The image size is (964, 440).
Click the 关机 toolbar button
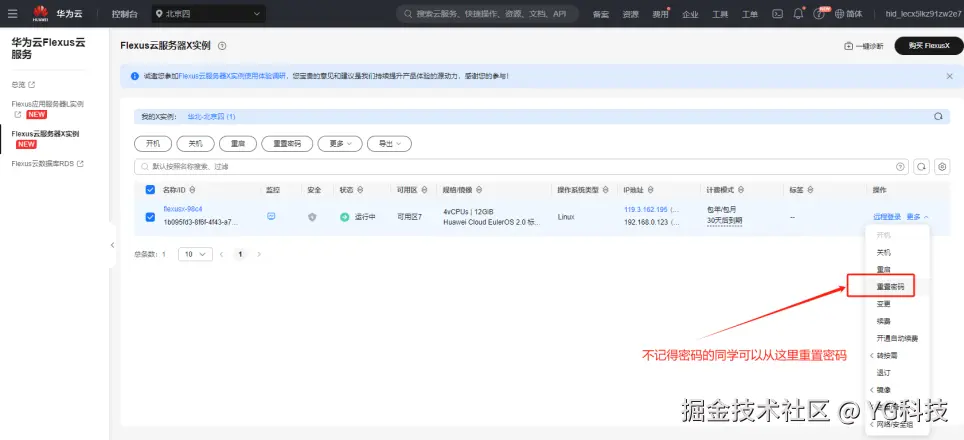click(196, 143)
